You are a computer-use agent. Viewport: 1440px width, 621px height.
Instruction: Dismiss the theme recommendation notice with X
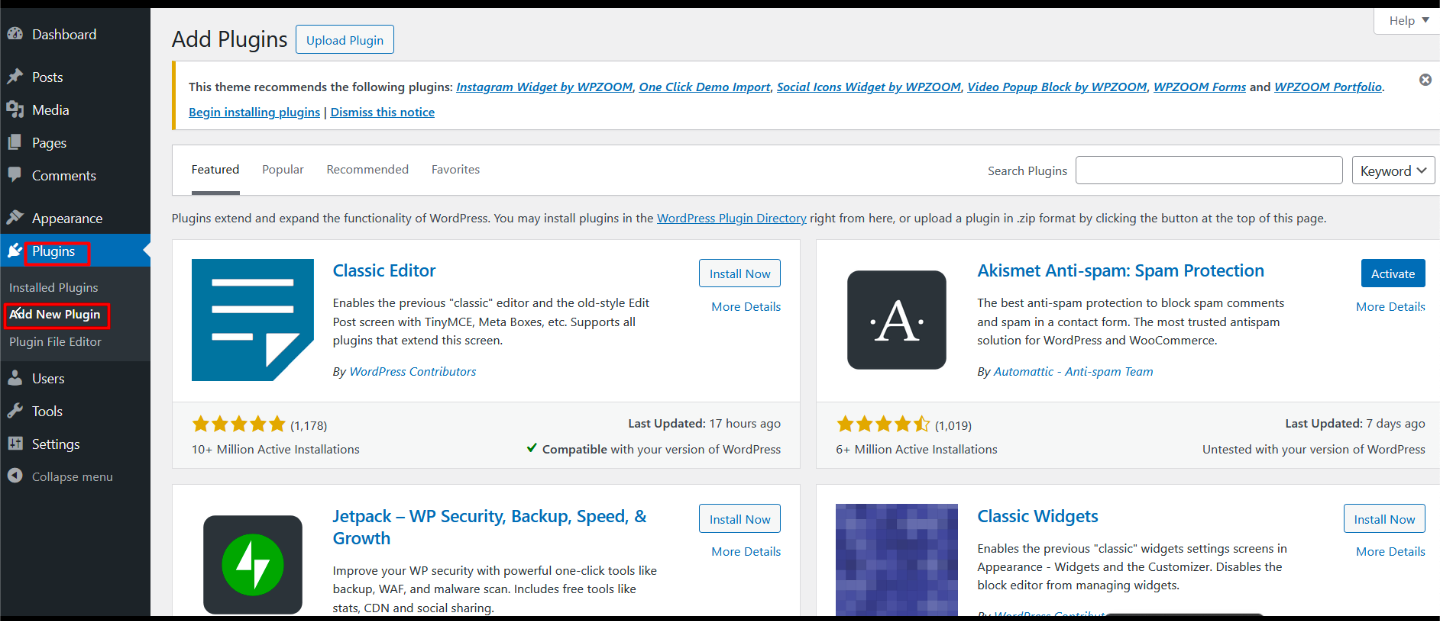coord(1425,80)
